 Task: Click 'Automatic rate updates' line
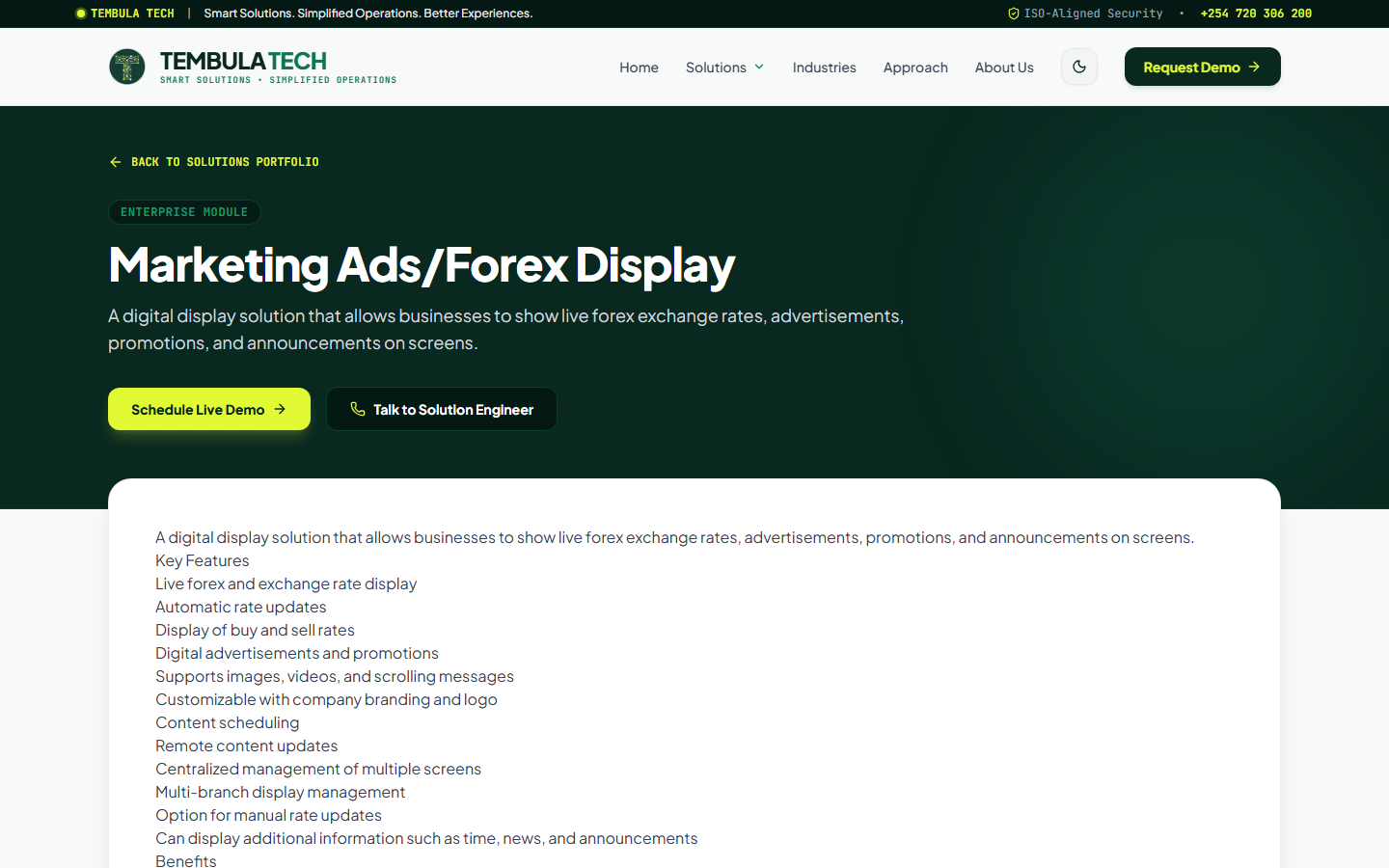tap(241, 607)
